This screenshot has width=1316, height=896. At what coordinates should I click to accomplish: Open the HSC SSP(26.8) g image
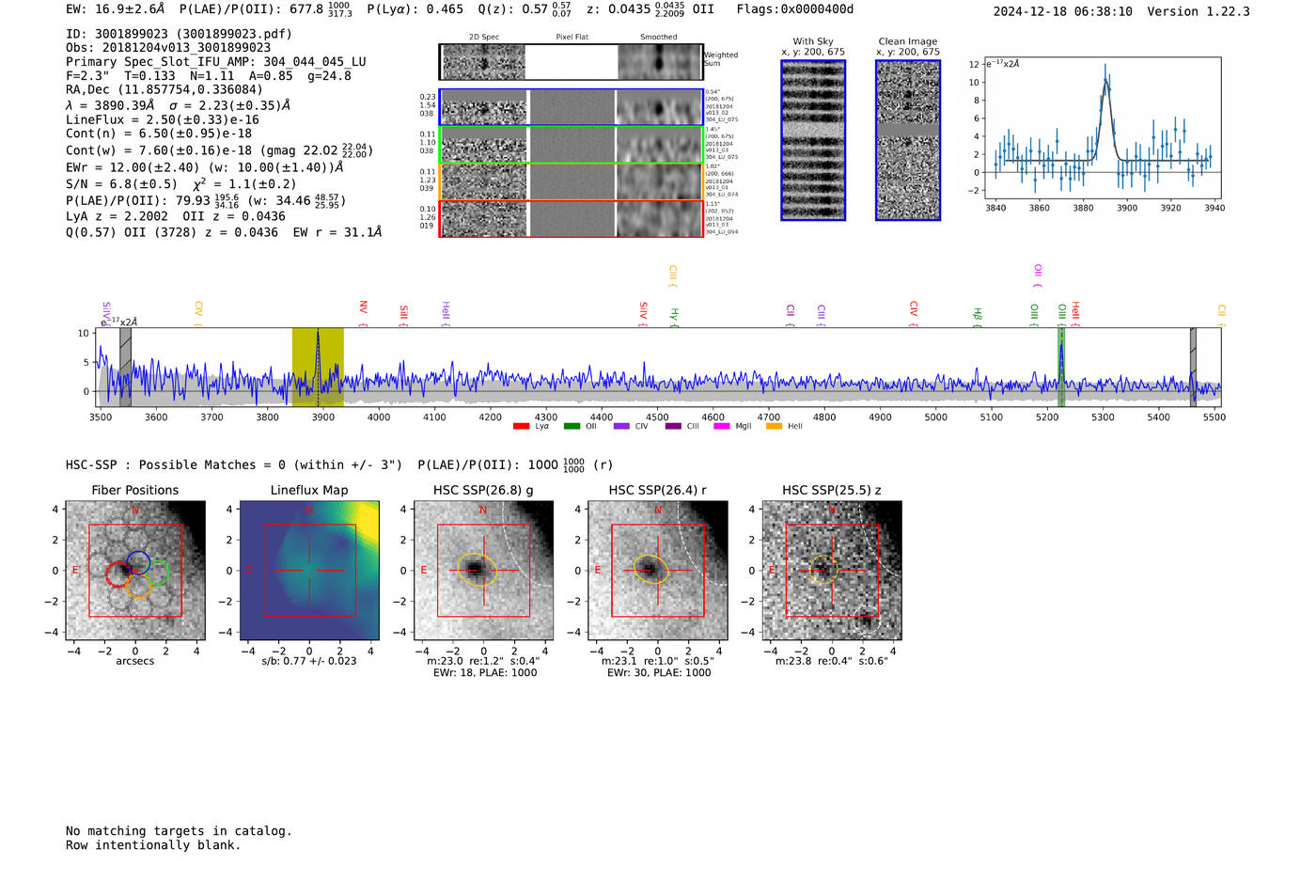click(x=483, y=570)
